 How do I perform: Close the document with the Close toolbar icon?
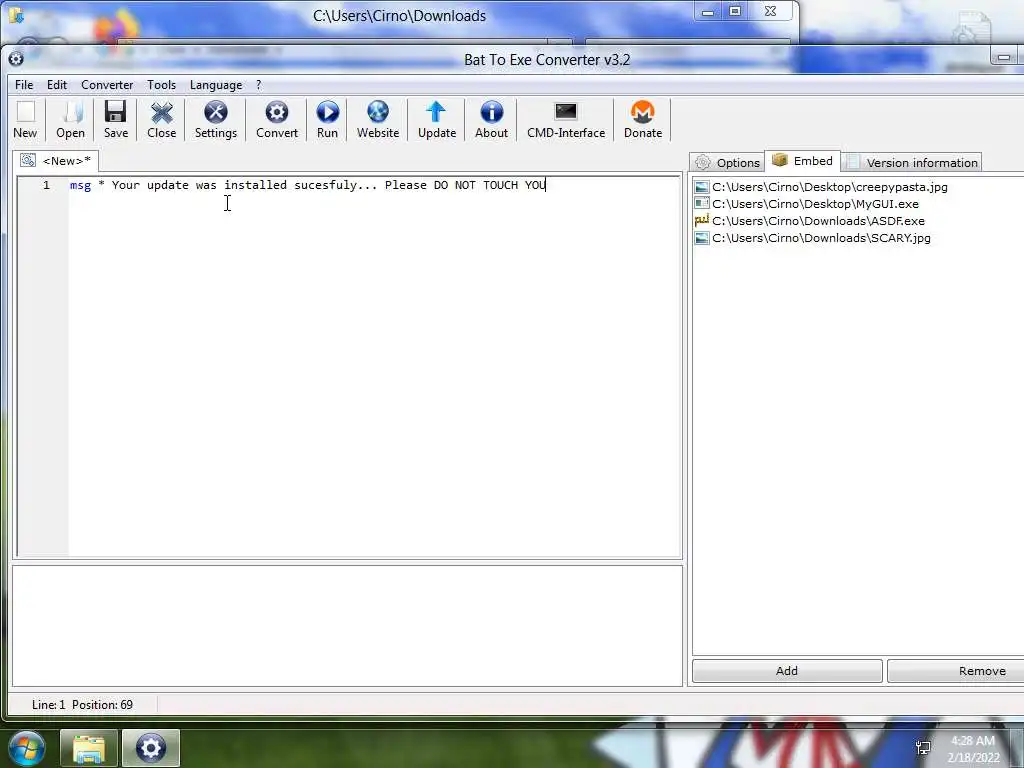pos(161,120)
